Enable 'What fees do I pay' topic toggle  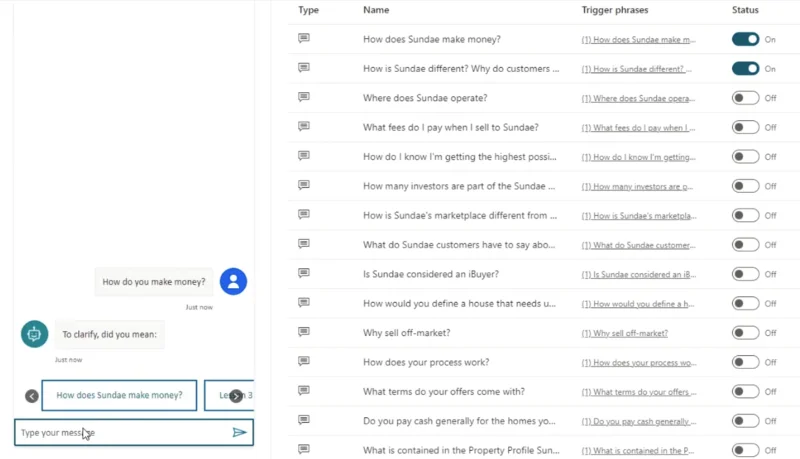(x=745, y=128)
